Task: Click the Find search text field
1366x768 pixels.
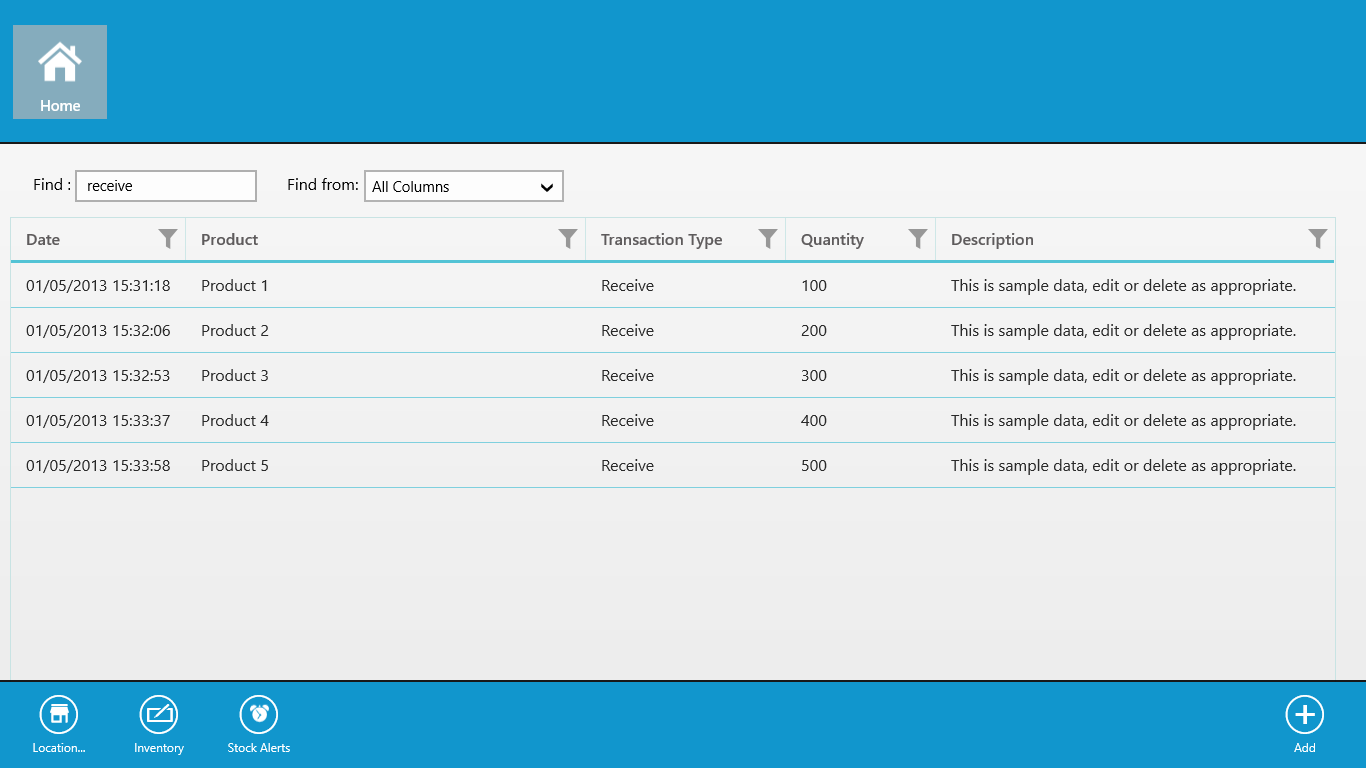Action: pyautogui.click(x=166, y=186)
